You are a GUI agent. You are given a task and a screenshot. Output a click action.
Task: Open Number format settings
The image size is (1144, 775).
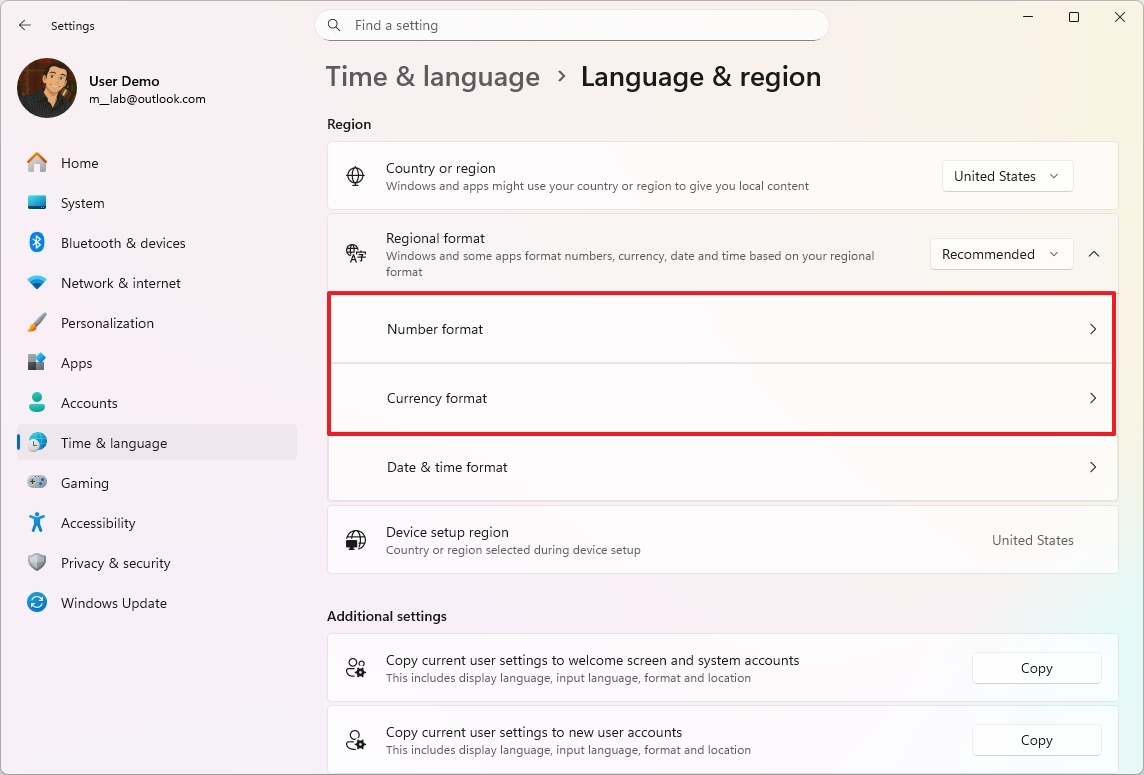[721, 329]
